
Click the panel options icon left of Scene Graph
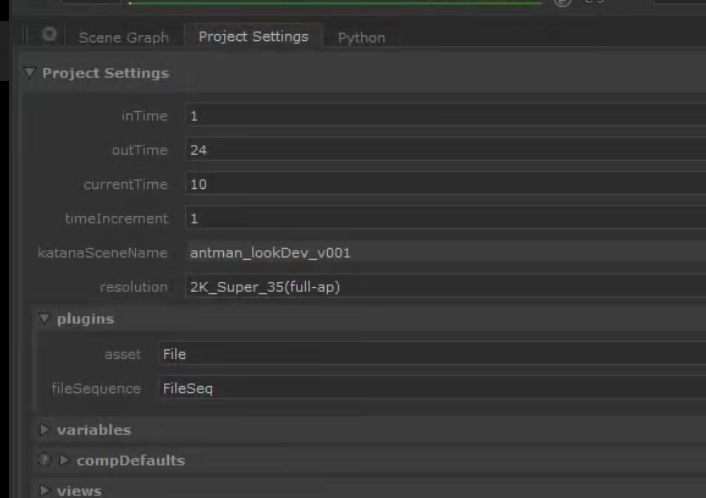pos(49,35)
